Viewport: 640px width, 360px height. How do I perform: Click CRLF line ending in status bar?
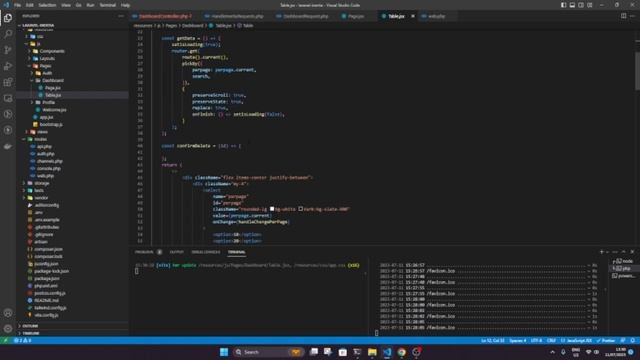pos(551,340)
